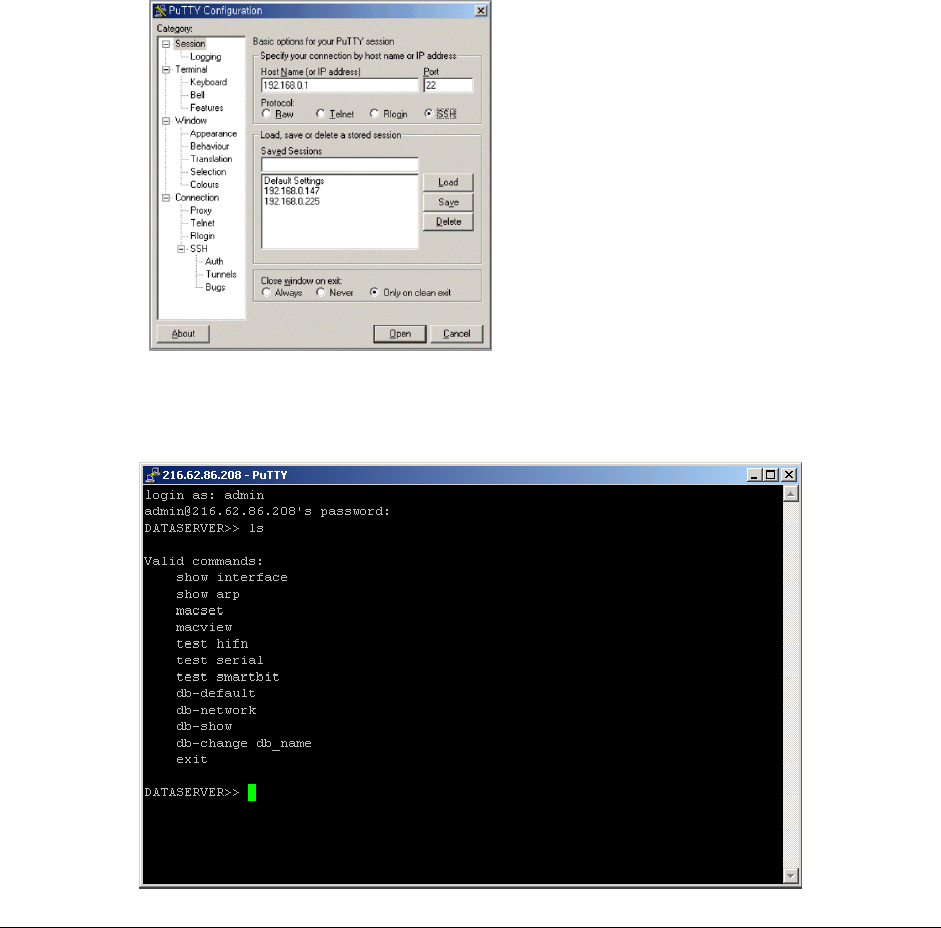This screenshot has height=928, width=941.
Task: Close the 216.62.86.208 PuTTY terminal window
Action: click(789, 475)
